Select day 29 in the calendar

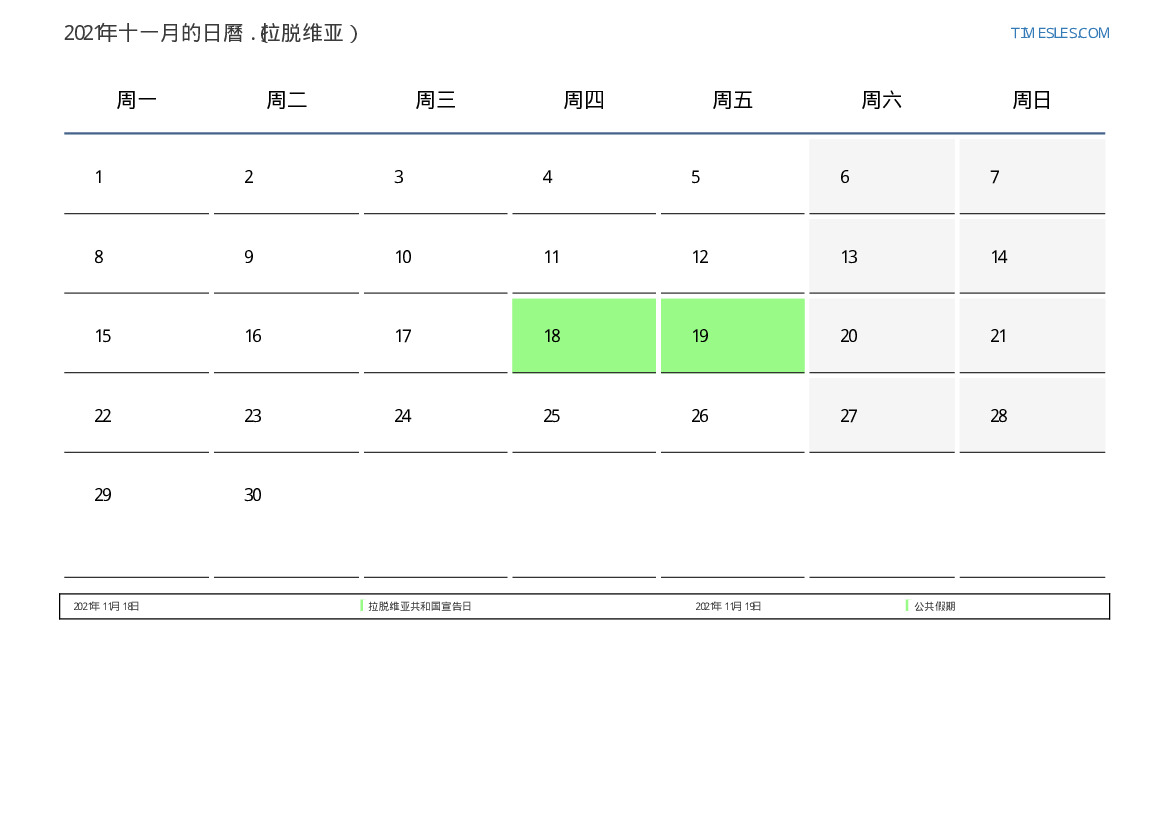click(x=136, y=518)
